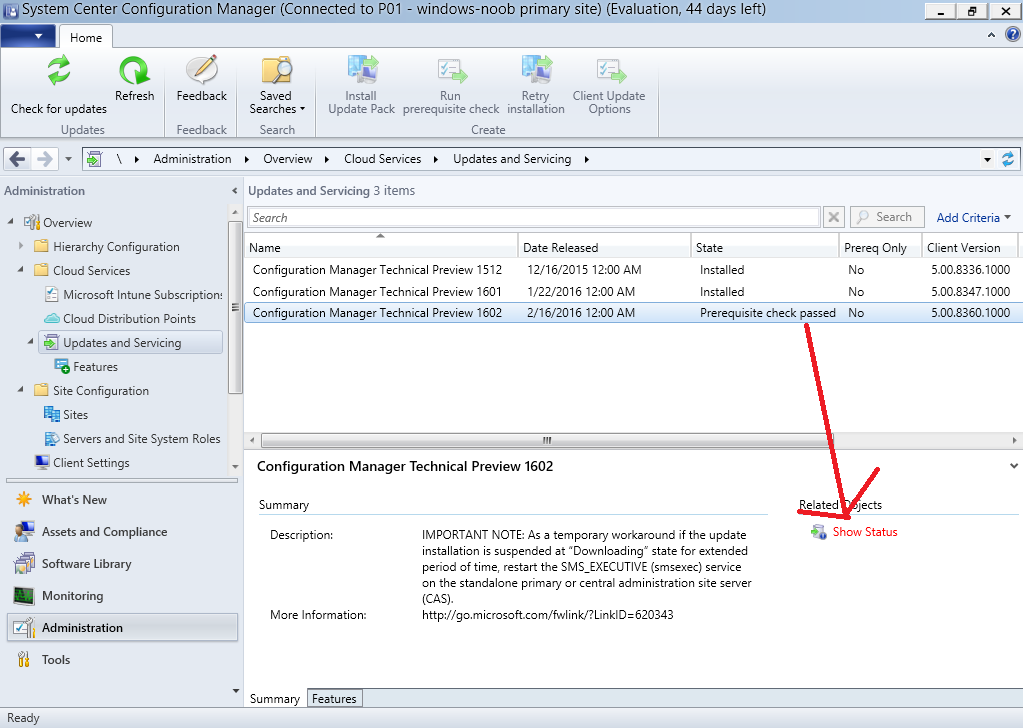Click the Check for updates icon
The height and width of the screenshot is (728, 1023).
click(59, 70)
